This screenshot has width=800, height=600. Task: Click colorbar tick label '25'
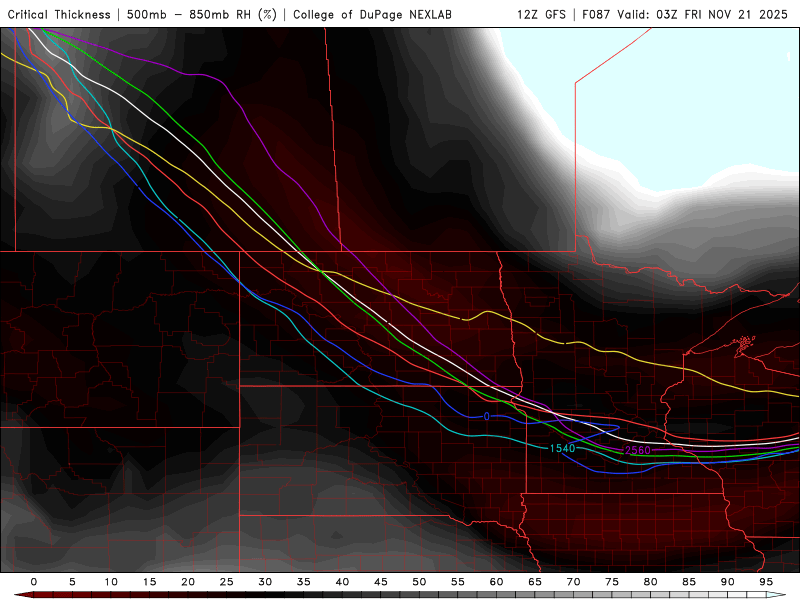(227, 582)
